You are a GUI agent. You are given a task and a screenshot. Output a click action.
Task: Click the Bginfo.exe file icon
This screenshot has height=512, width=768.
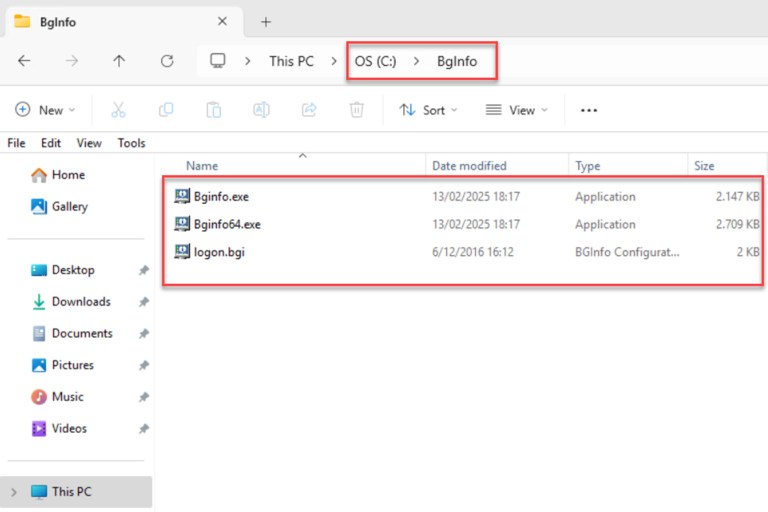coord(182,196)
